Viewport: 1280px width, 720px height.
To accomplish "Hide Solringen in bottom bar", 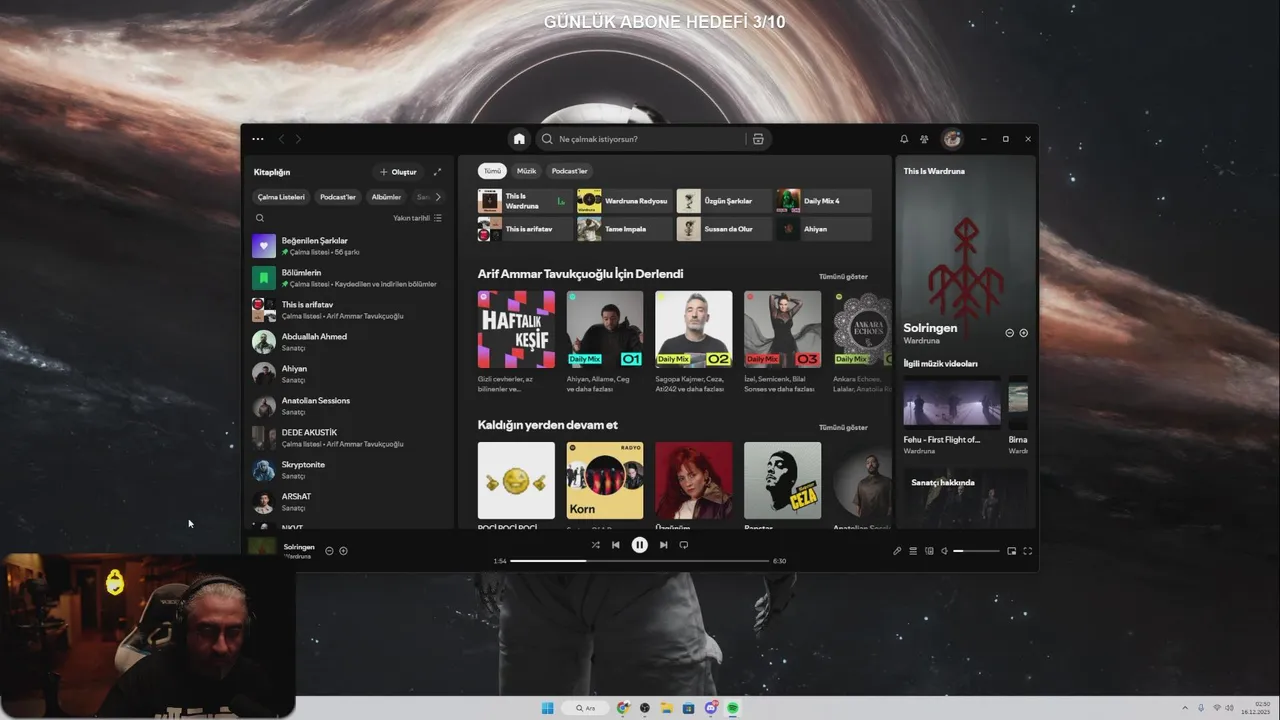I will pos(329,551).
